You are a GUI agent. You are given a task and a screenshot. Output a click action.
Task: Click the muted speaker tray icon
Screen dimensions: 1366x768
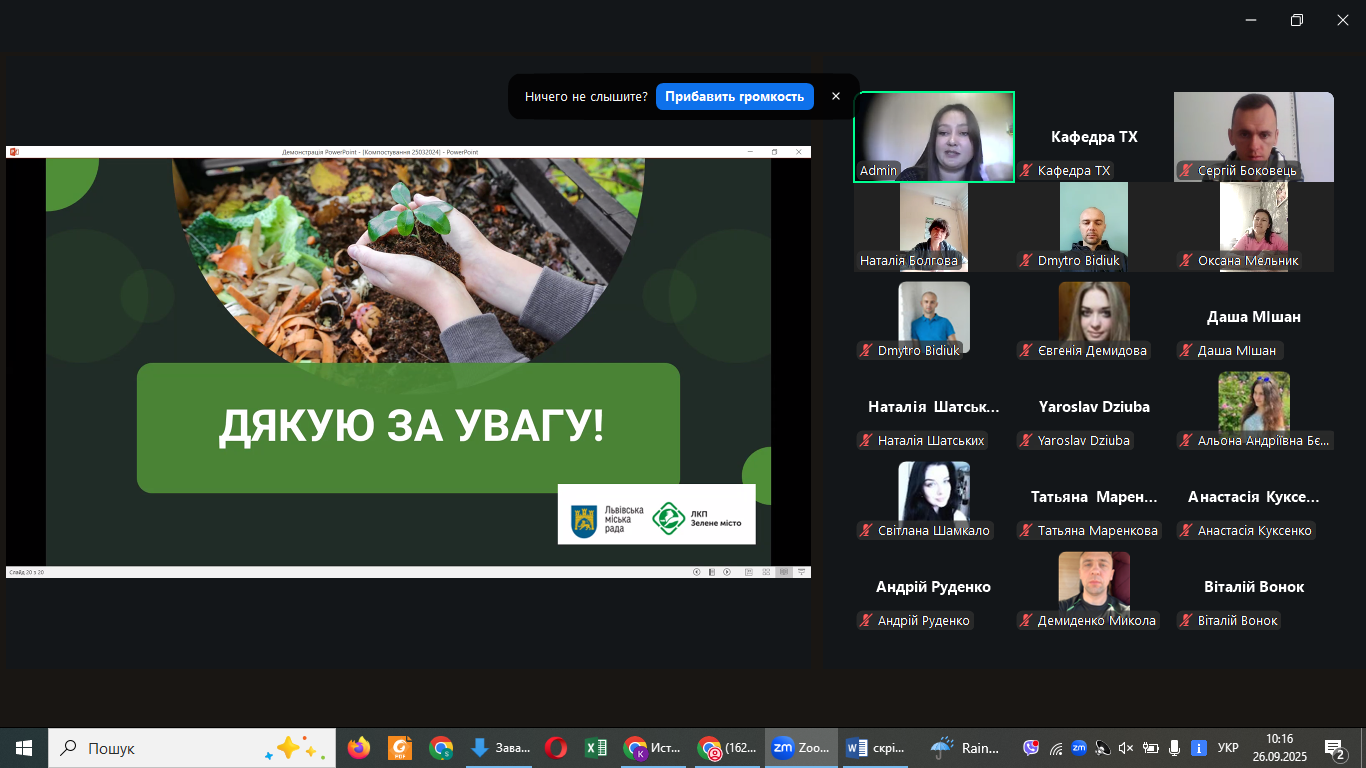[x=1126, y=748]
